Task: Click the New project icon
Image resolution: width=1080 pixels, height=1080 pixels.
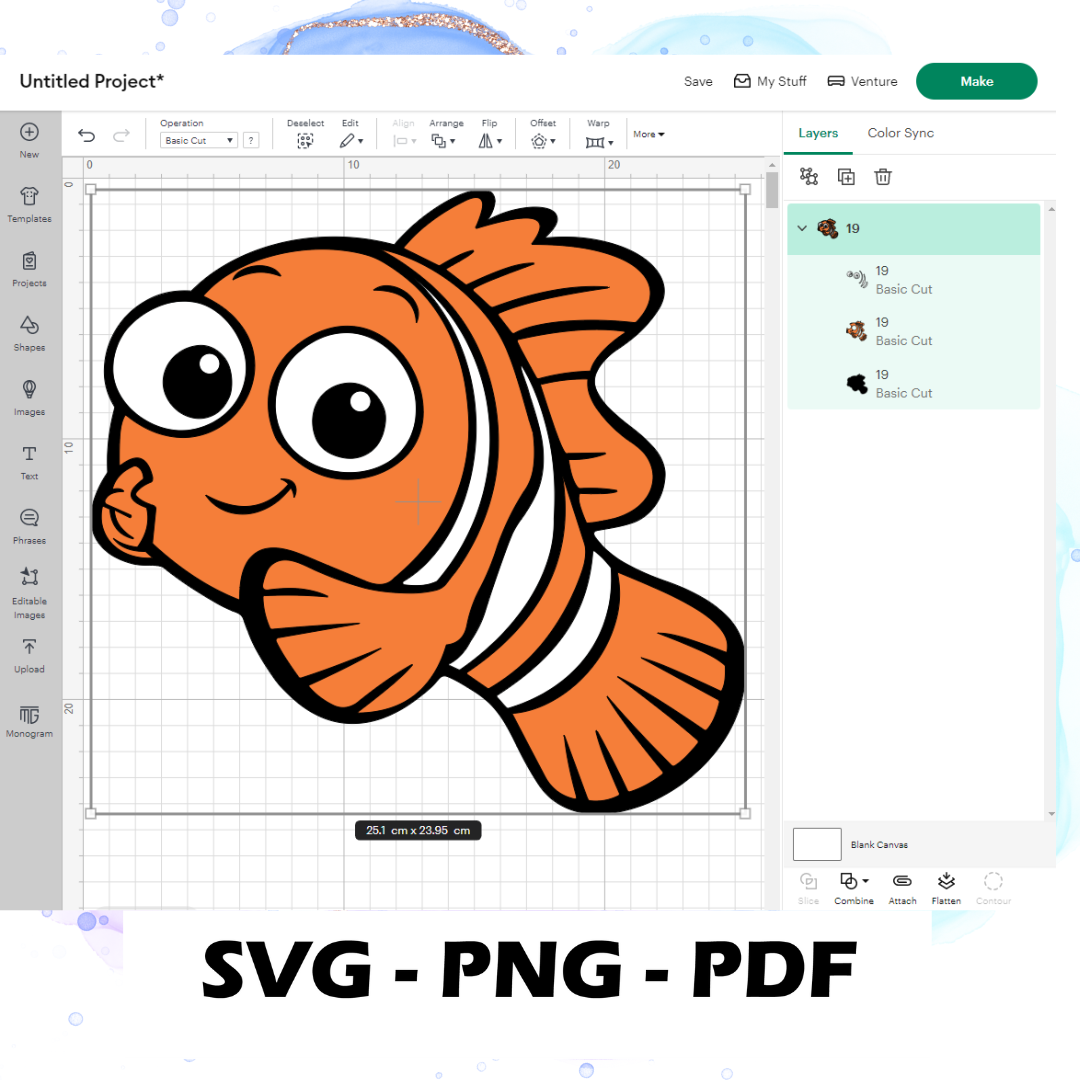Action: pyautogui.click(x=29, y=140)
